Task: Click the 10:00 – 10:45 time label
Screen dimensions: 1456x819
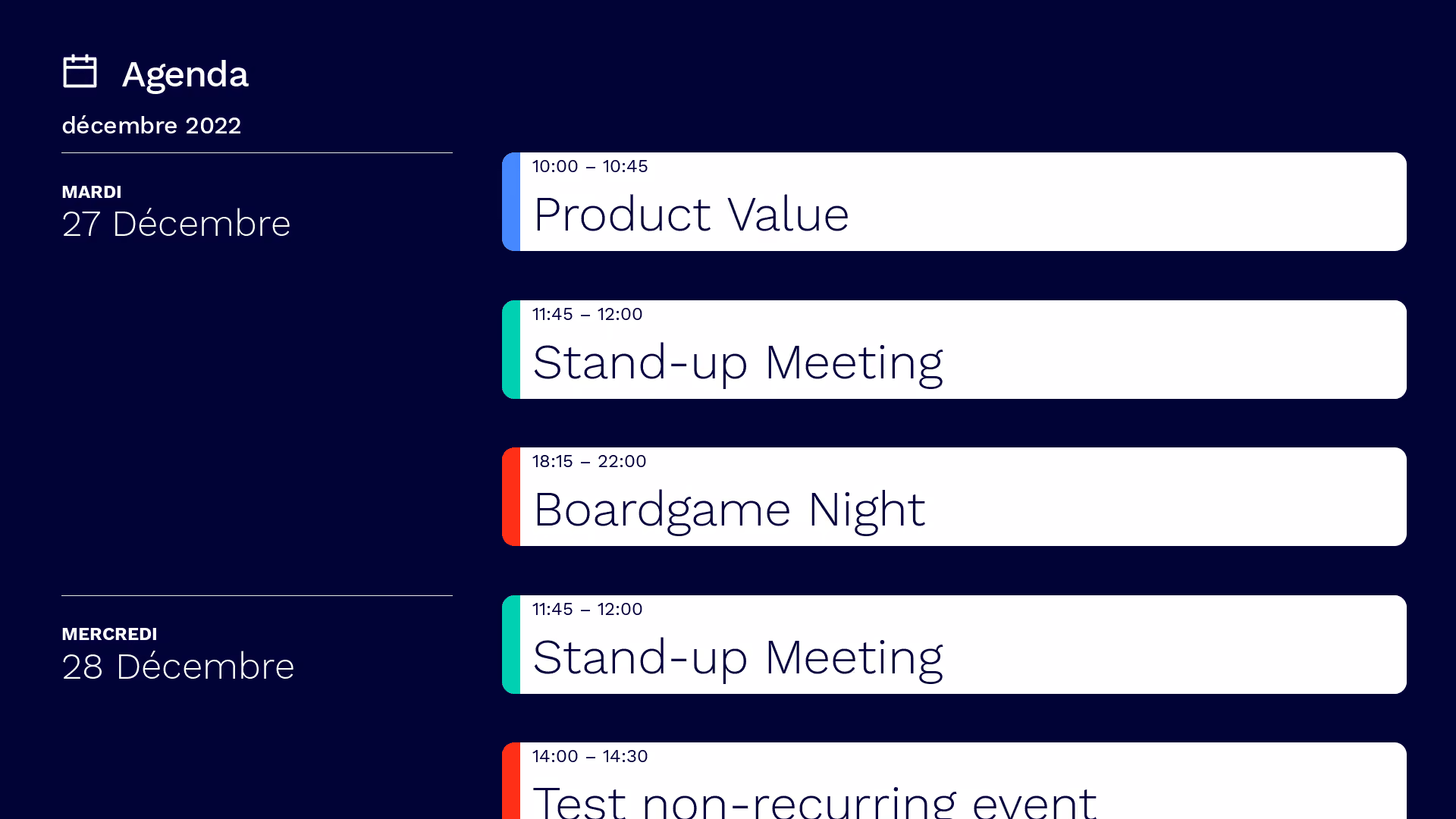Action: coord(590,166)
